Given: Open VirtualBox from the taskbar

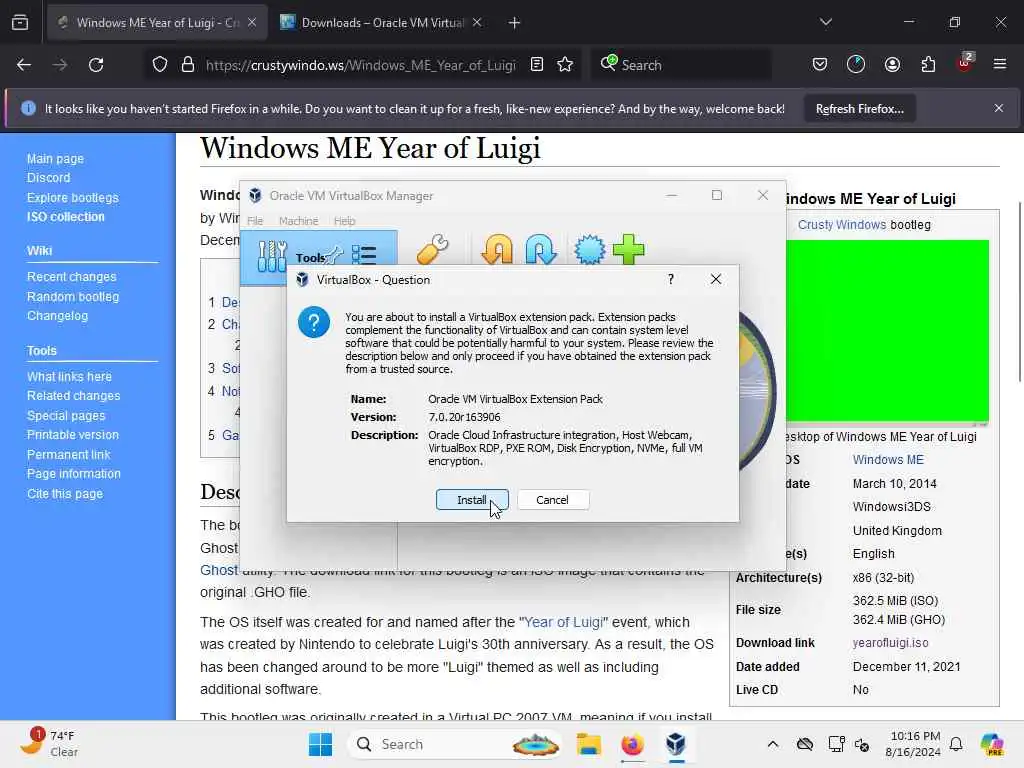Looking at the screenshot, I should pos(676,744).
